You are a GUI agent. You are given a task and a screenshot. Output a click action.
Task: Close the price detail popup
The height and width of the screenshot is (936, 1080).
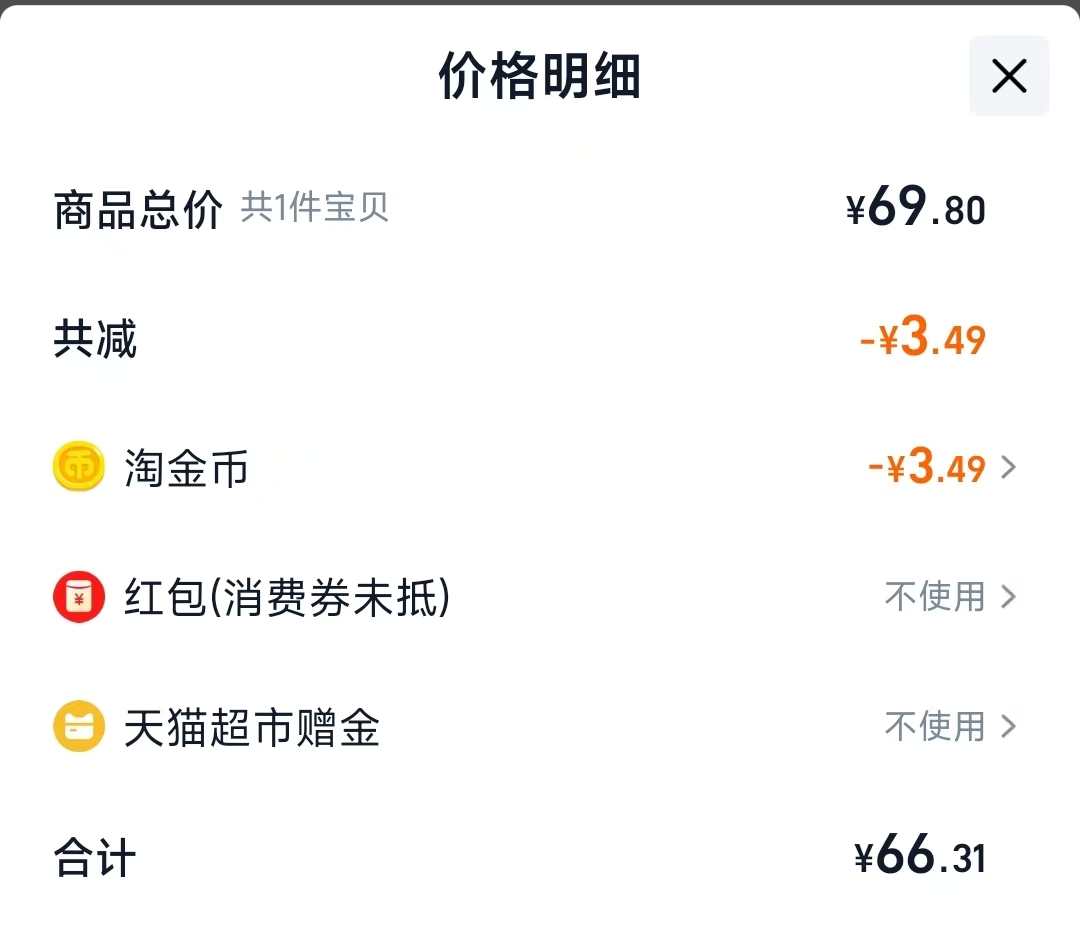1008,76
